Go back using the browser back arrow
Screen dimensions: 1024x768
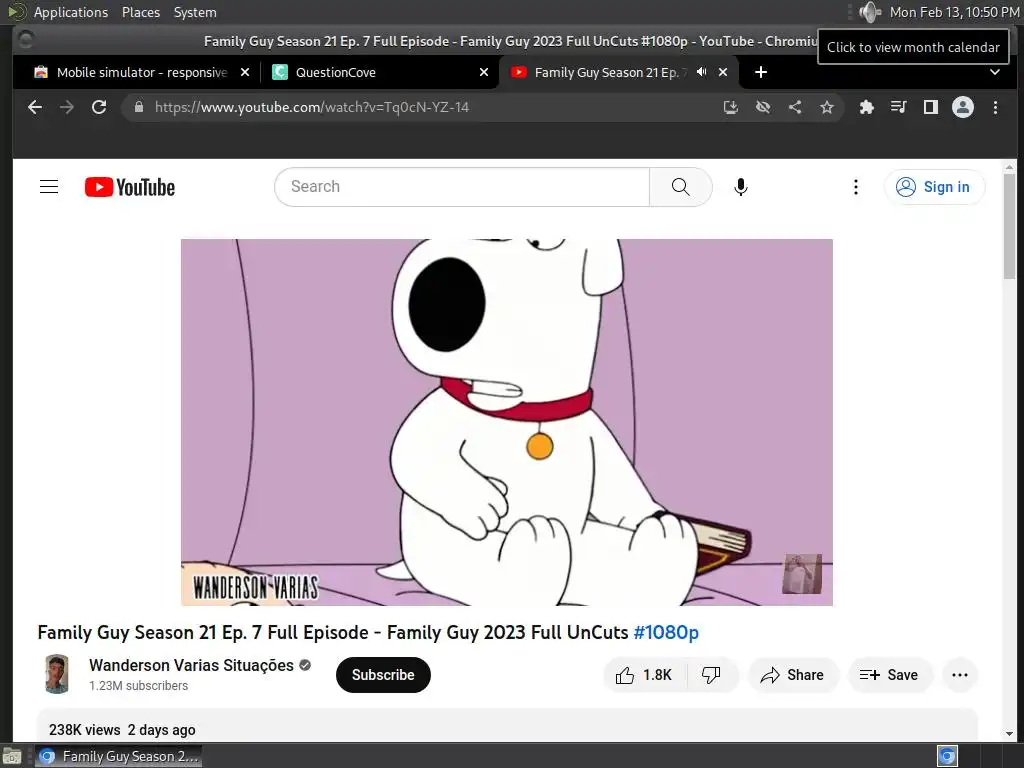(x=35, y=107)
